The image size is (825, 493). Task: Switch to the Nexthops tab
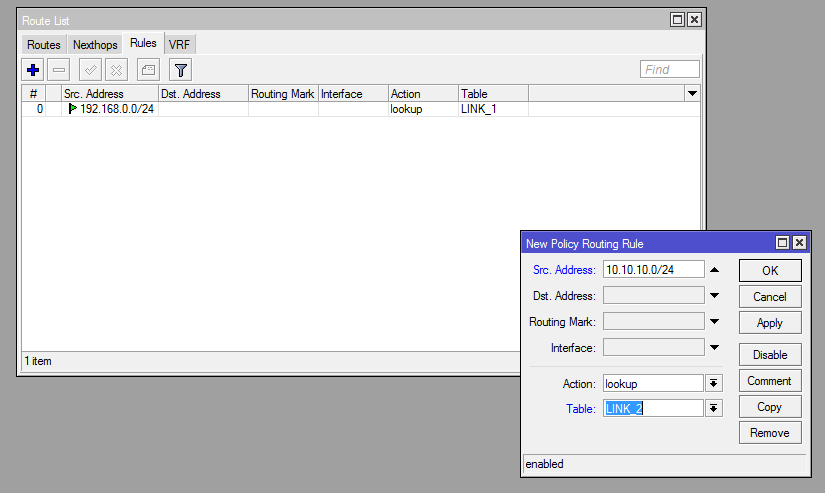tap(95, 45)
